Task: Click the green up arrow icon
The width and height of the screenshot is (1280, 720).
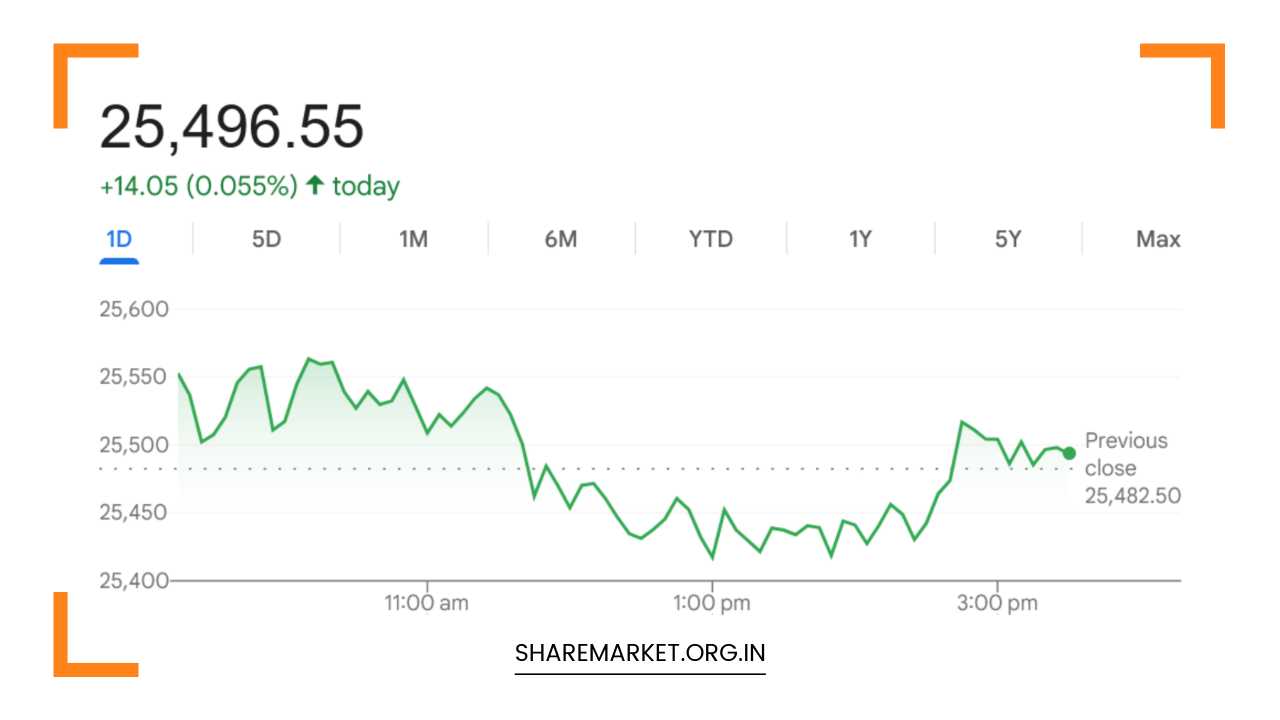Action: pos(315,185)
